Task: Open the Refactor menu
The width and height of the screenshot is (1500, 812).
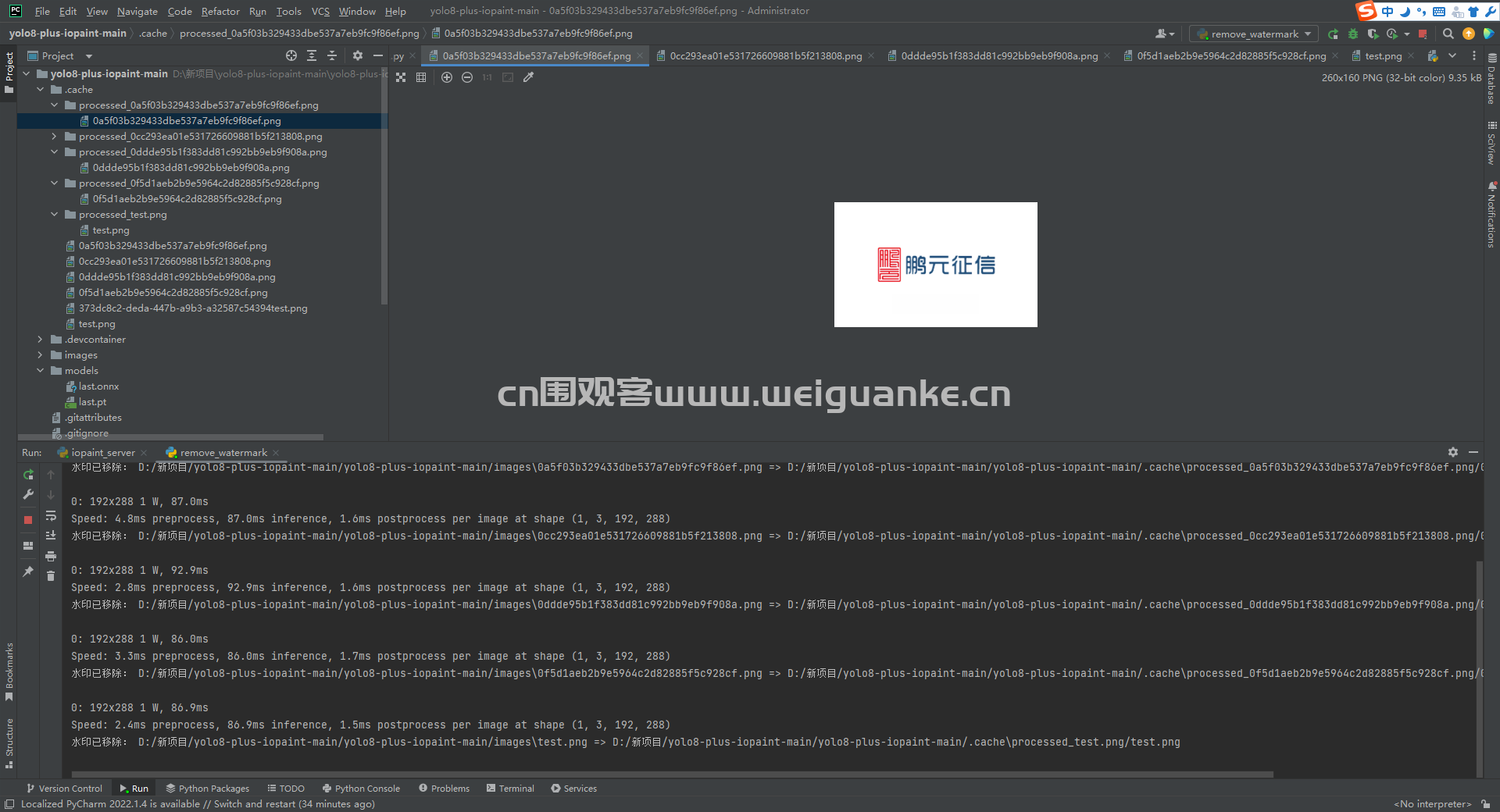Action: pos(220,11)
